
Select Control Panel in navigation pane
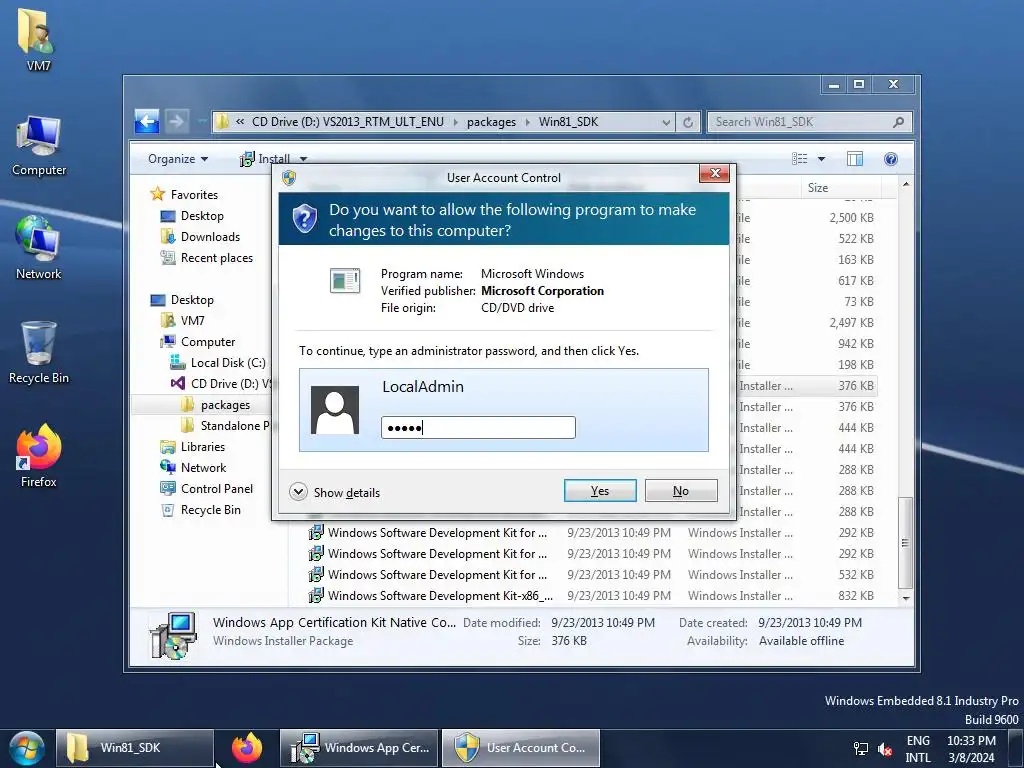tap(206, 488)
